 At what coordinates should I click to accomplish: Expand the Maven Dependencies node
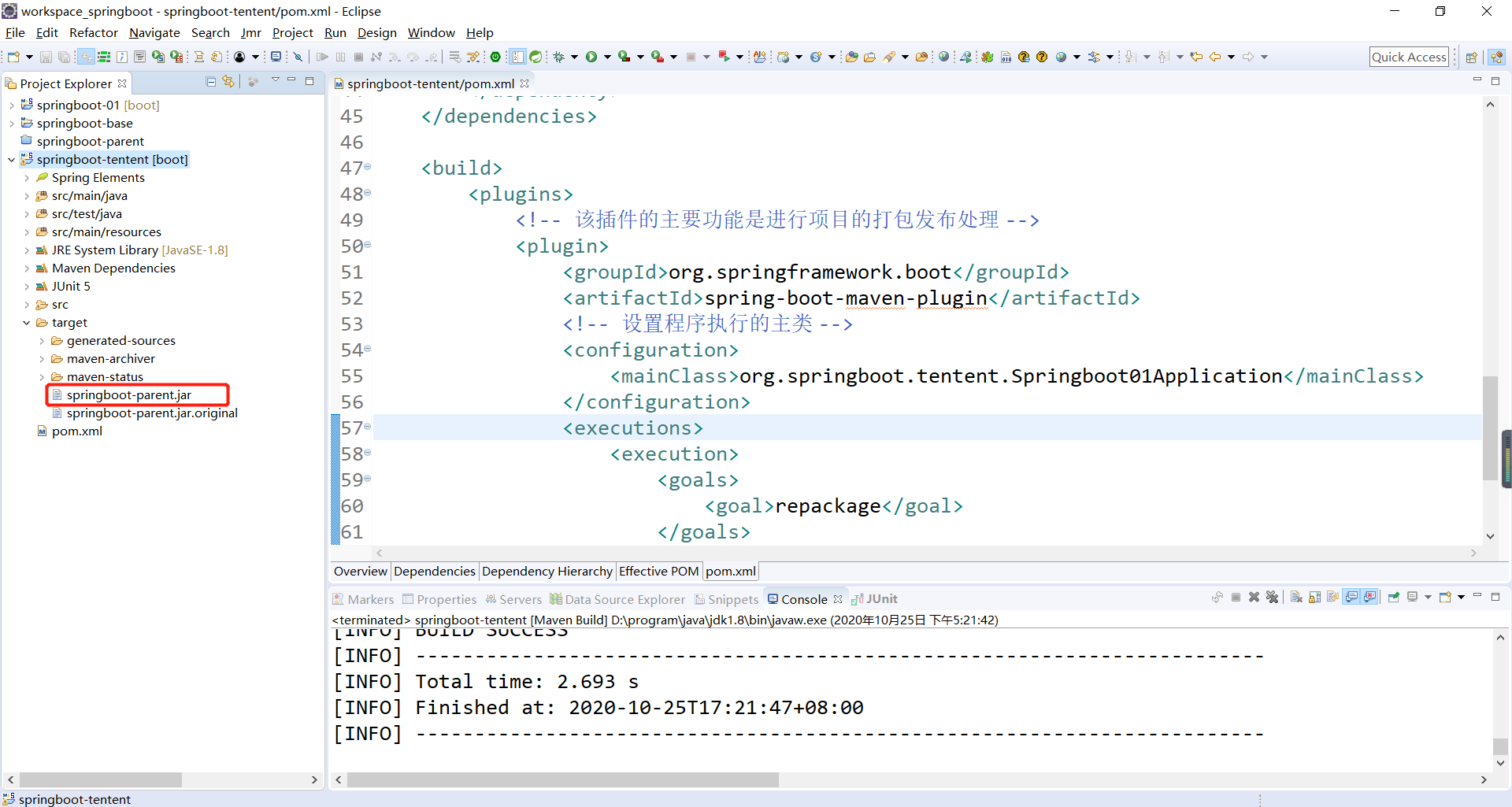(x=26, y=268)
